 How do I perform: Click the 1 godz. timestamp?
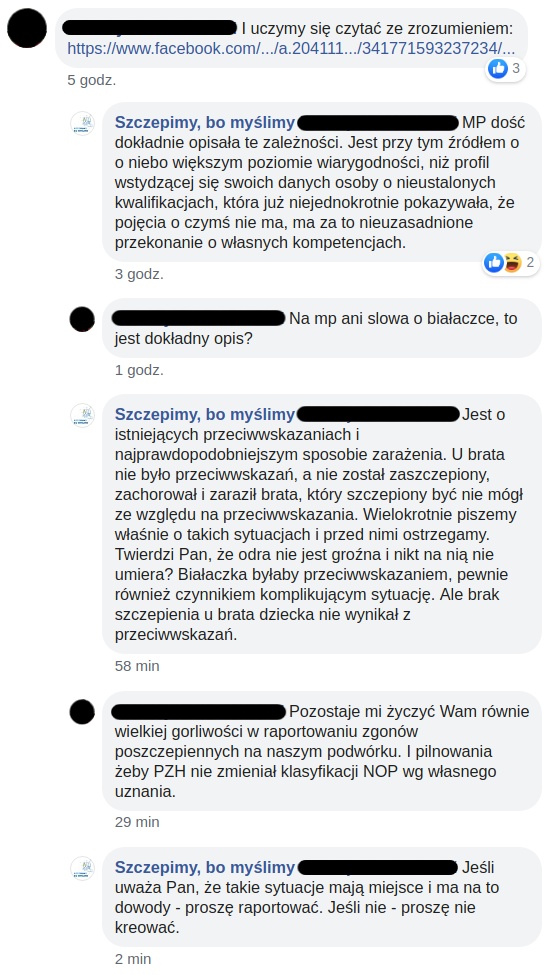139,371
